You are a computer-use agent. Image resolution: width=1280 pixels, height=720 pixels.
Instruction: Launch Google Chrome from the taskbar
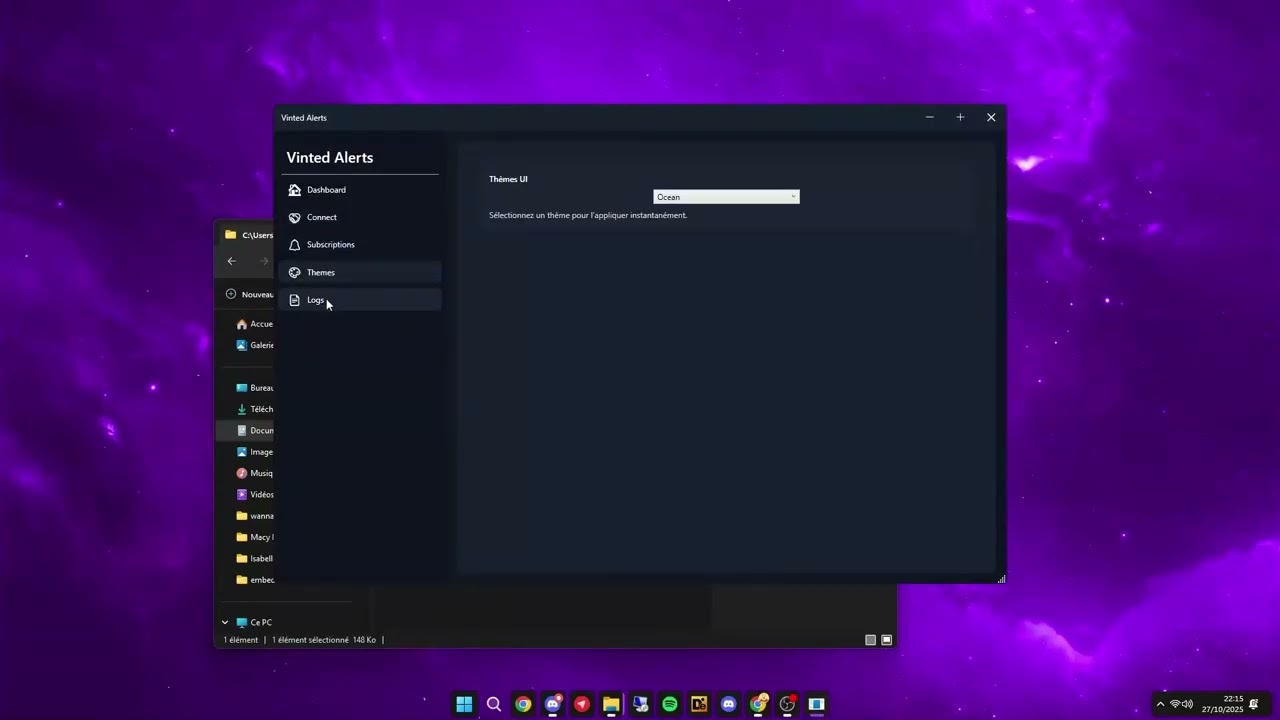tap(523, 704)
